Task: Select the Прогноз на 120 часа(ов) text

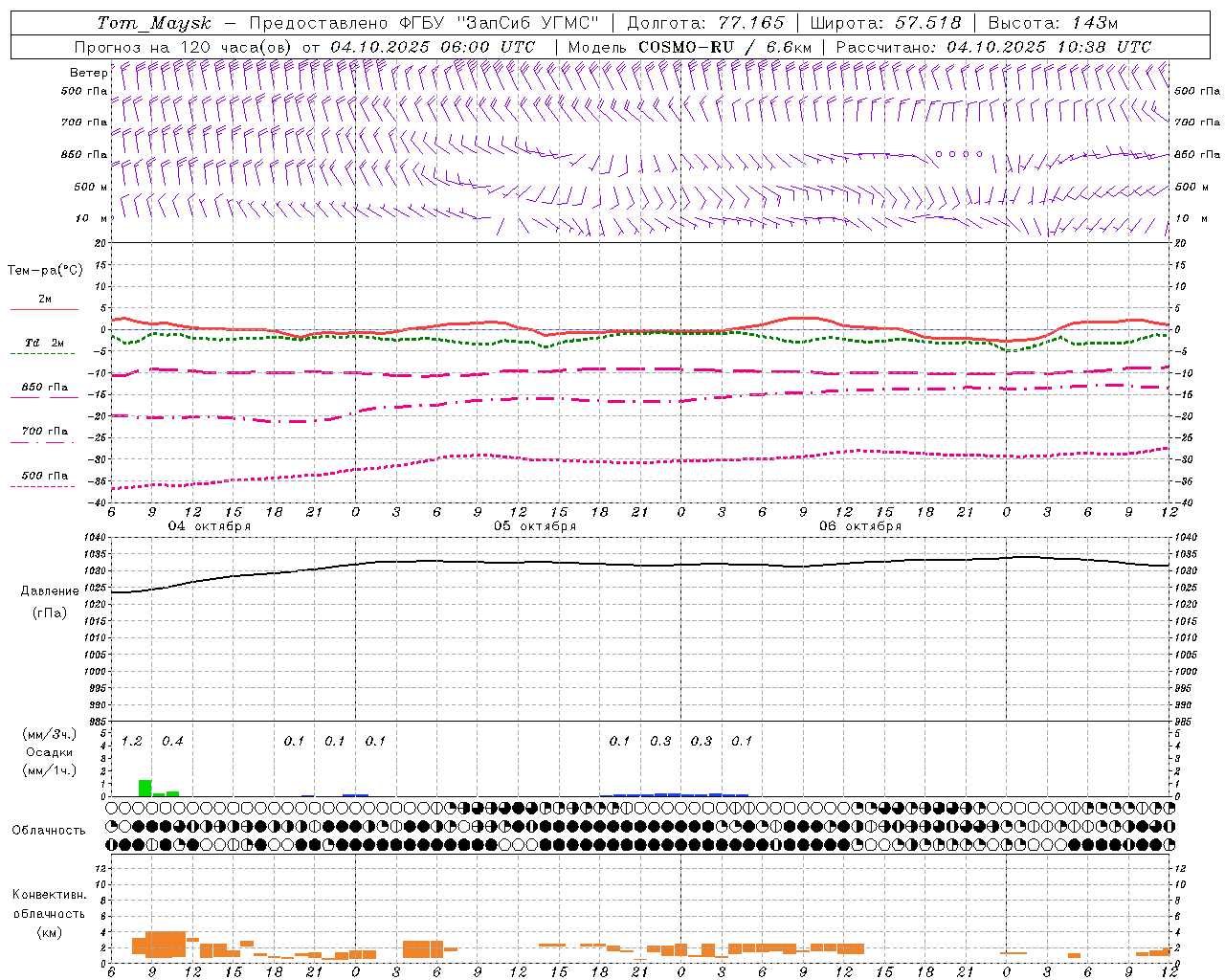Action: click(x=184, y=47)
